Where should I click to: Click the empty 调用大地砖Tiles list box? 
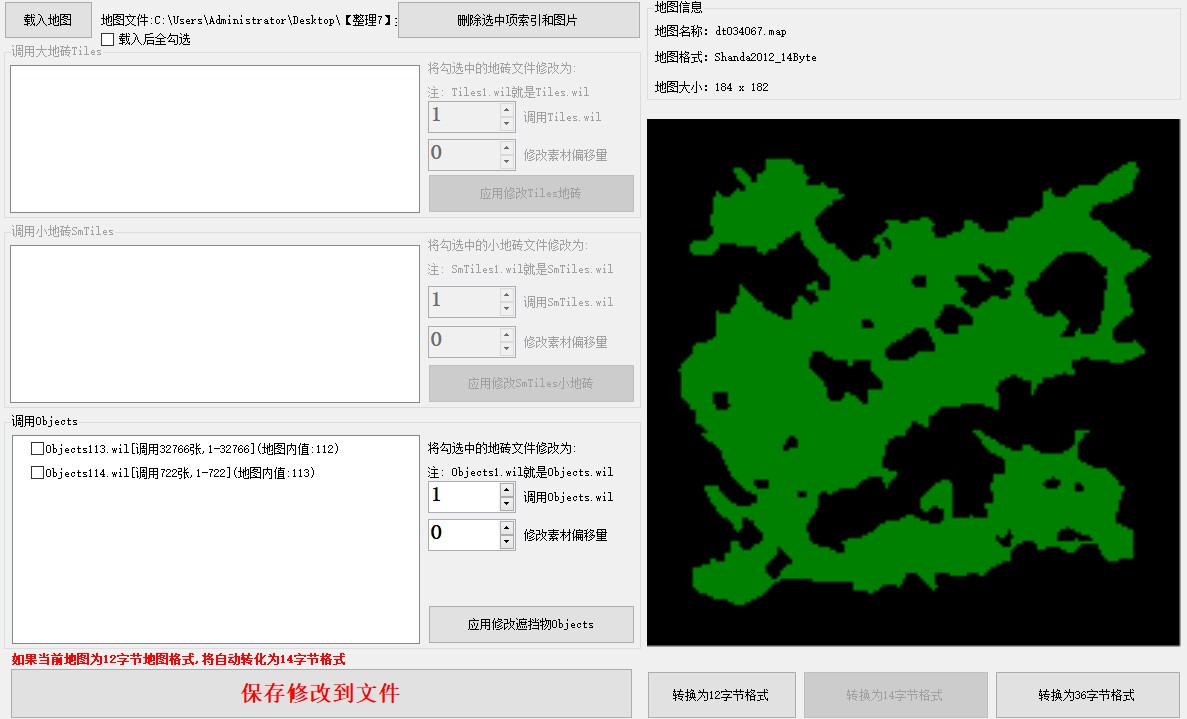(x=214, y=139)
